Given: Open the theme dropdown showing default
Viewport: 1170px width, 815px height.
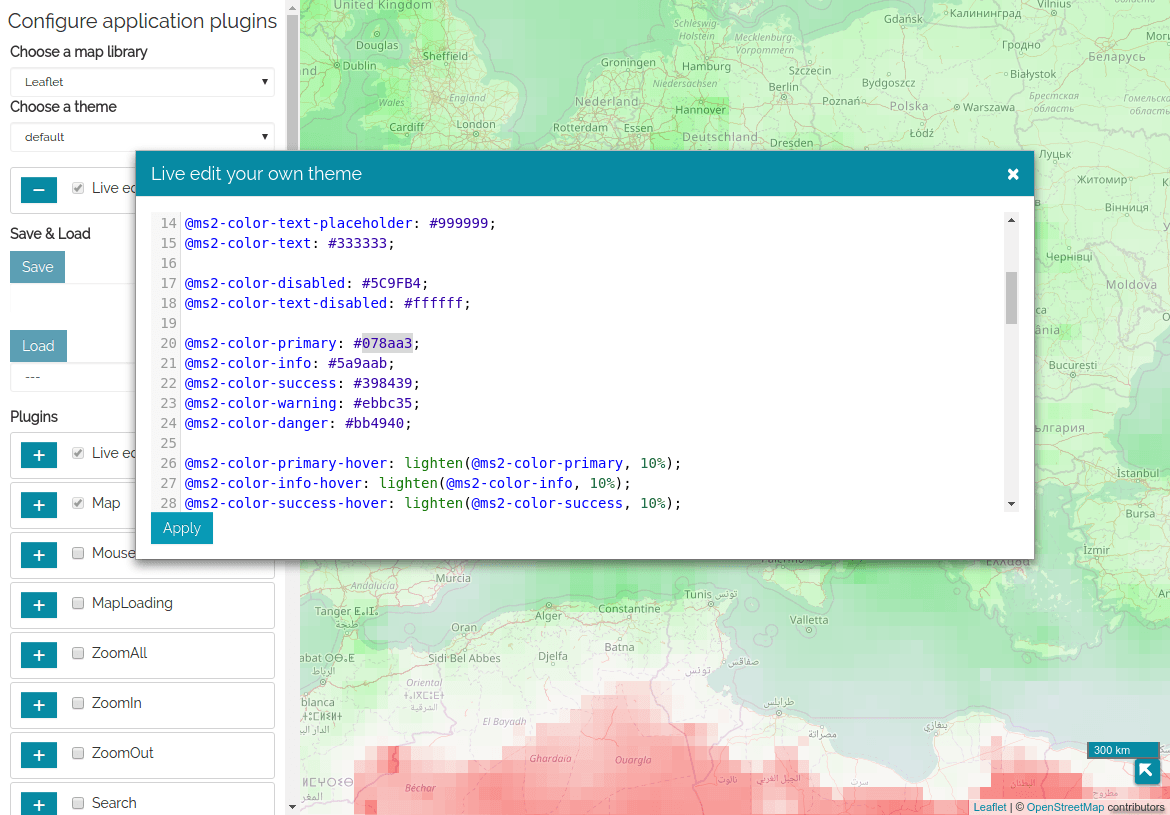Looking at the screenshot, I should click(142, 137).
